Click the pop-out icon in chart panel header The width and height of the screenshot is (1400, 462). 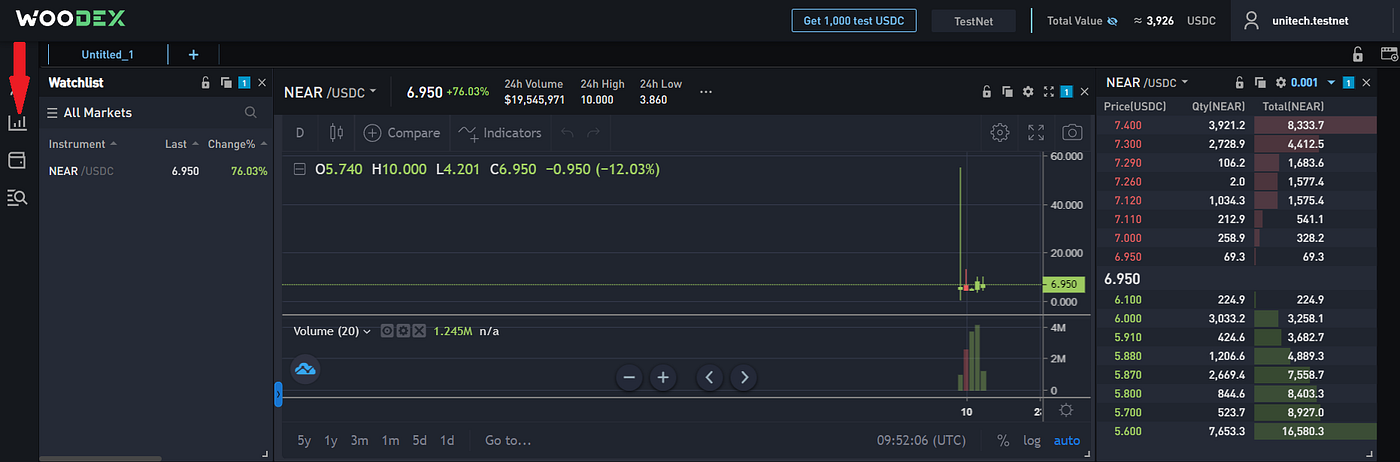click(1007, 92)
